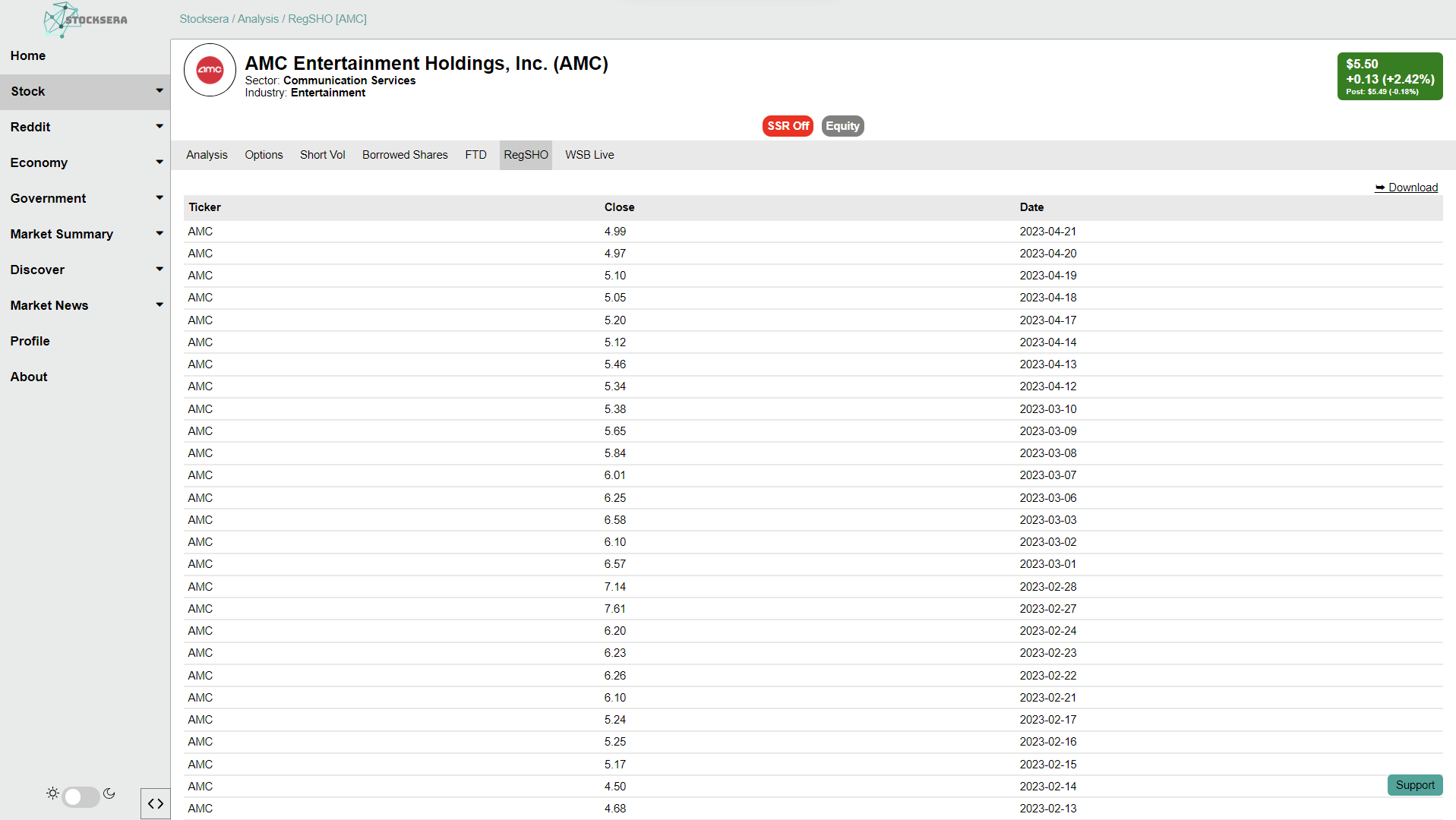
Task: Click the Equity badge
Action: coord(842,126)
